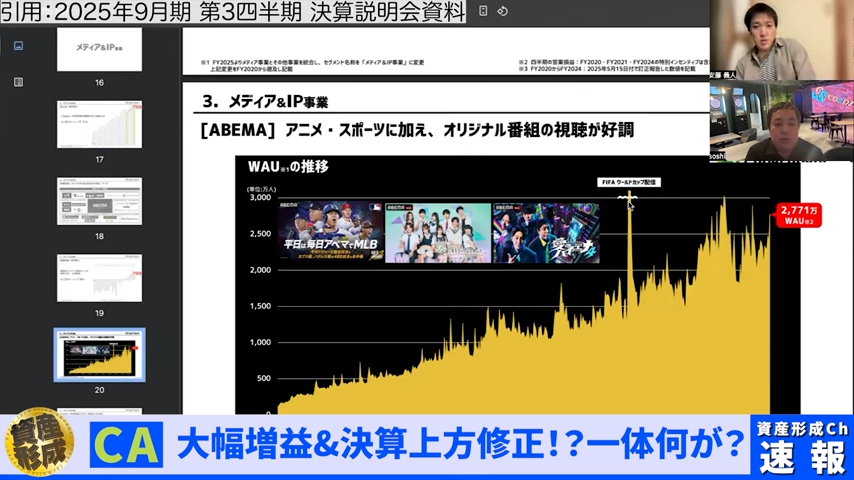Click the [ABEMA] アニメ・スポーツ headline text
This screenshot has height=480, width=854.
coord(417,130)
